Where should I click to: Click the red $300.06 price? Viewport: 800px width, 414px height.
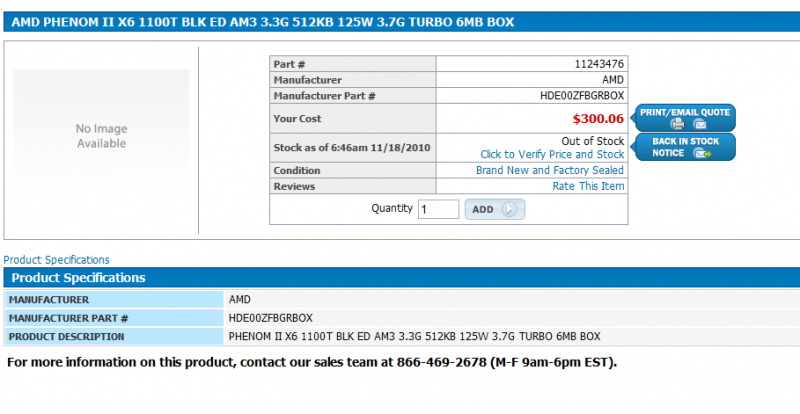pos(597,118)
